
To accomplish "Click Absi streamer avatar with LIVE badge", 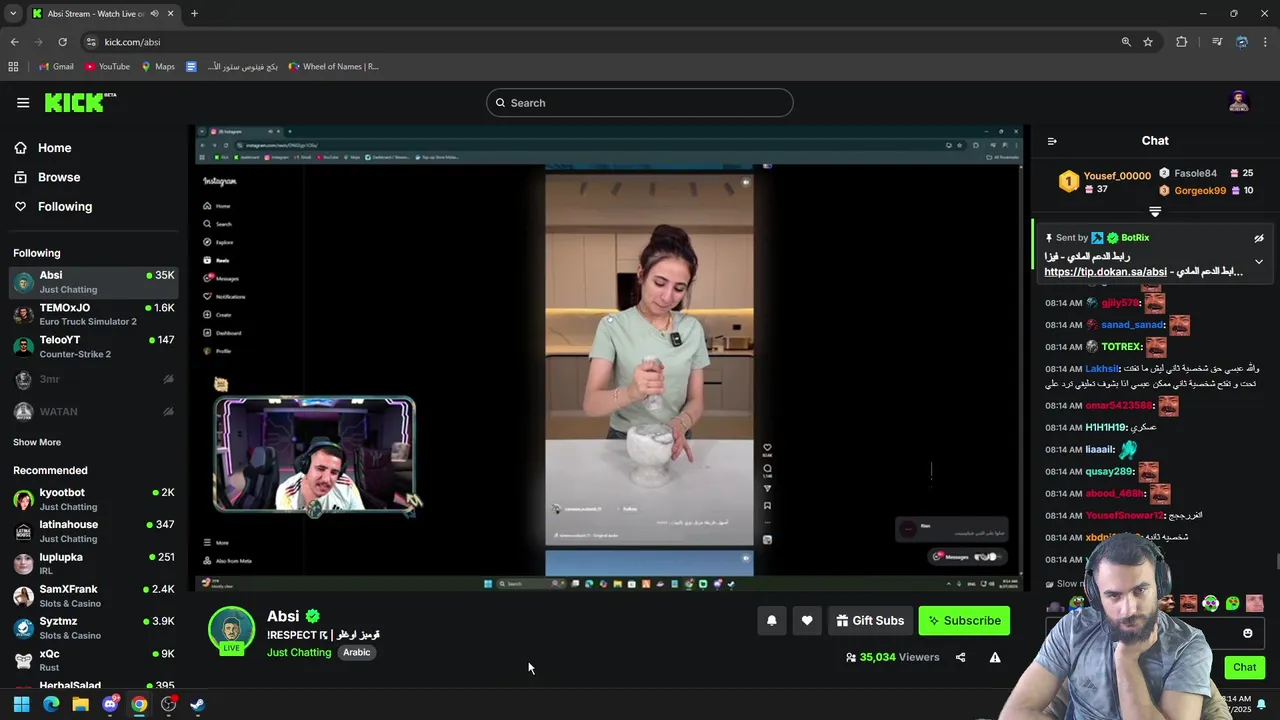I will pyautogui.click(x=231, y=631).
